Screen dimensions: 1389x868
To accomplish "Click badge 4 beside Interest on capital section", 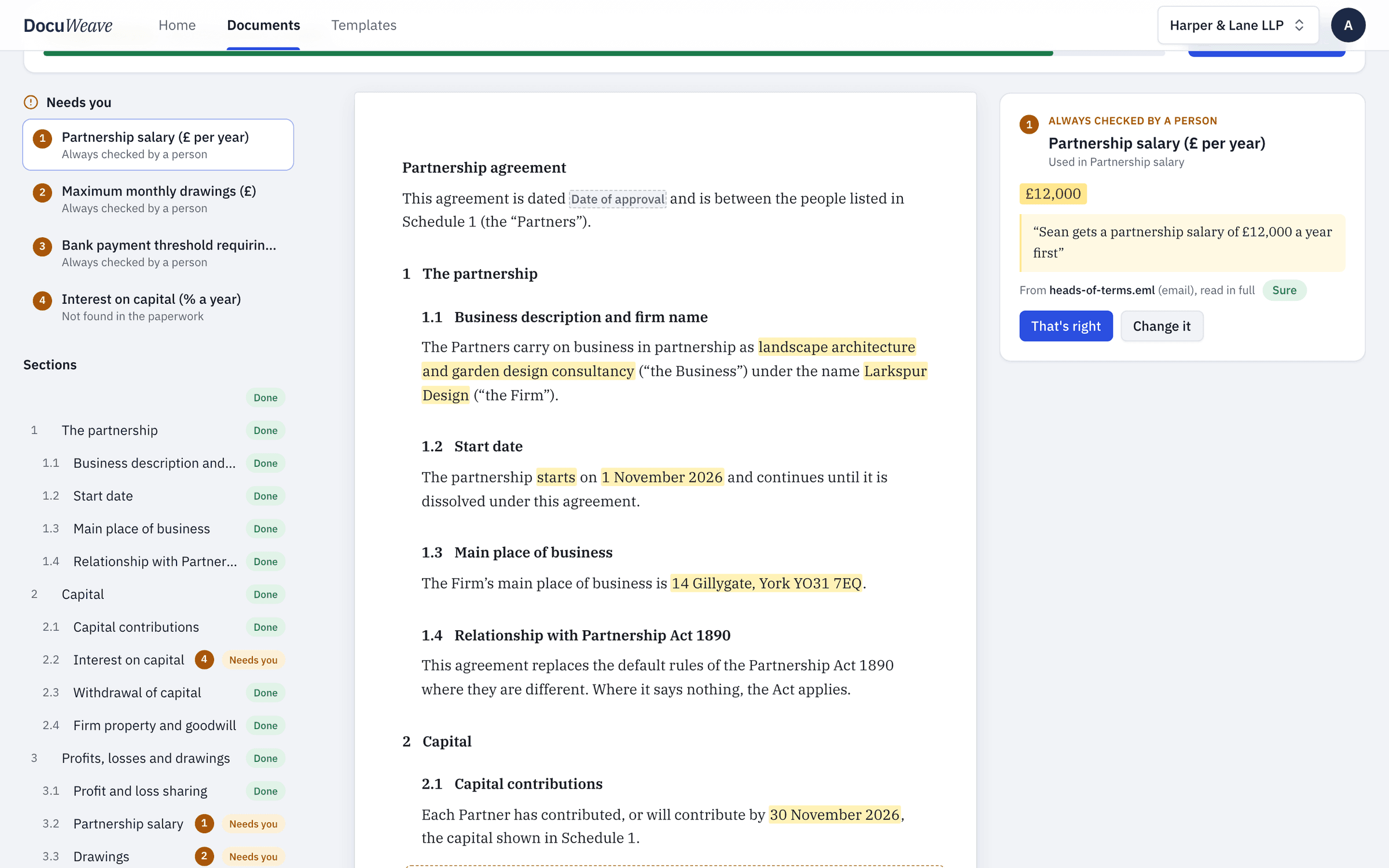I will coord(204,660).
